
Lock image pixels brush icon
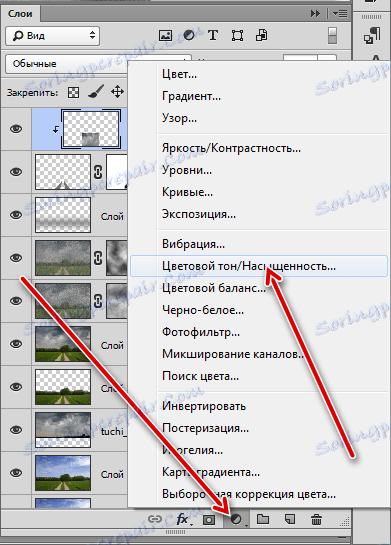(x=96, y=92)
